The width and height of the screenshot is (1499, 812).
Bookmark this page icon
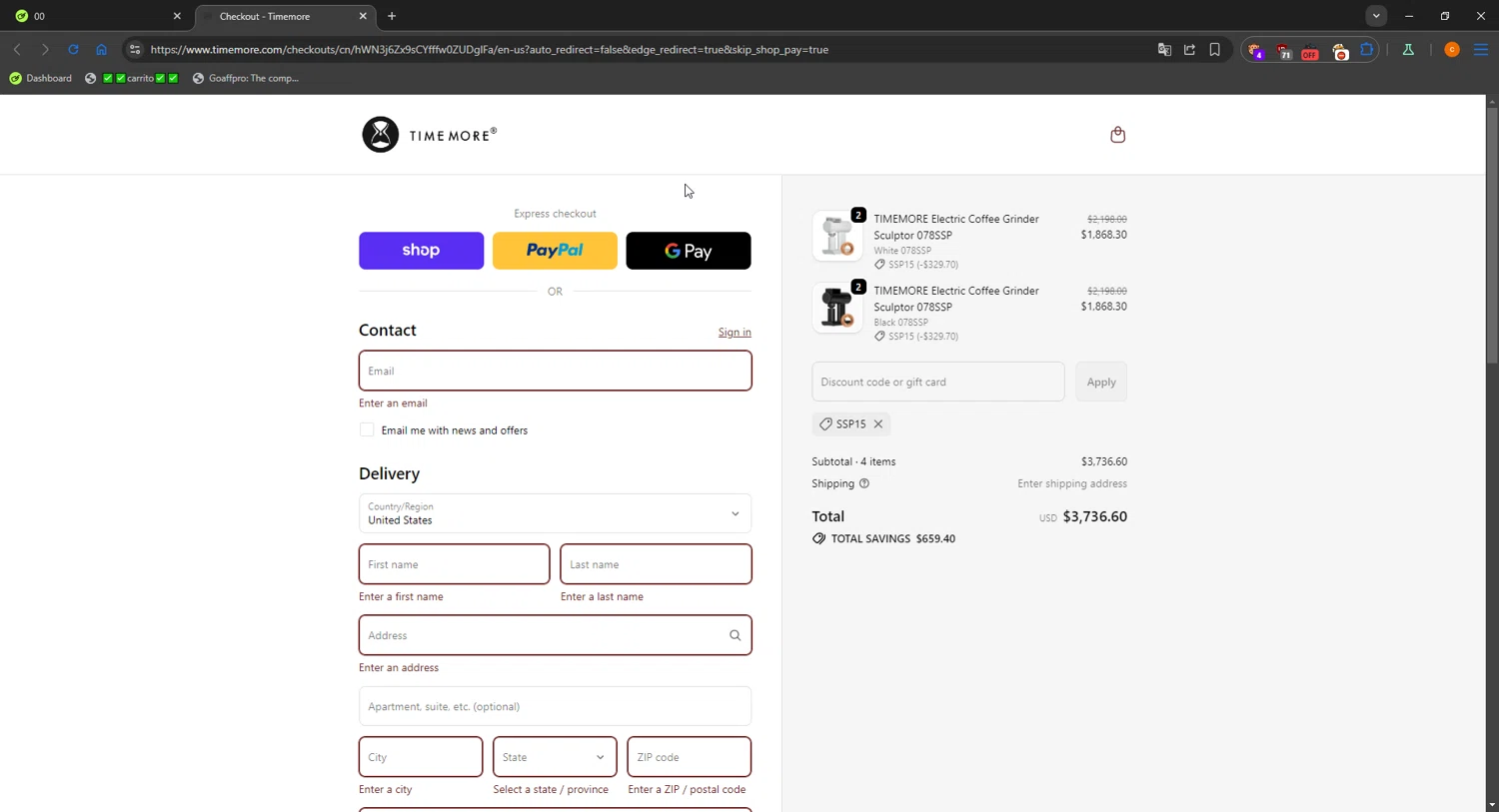click(1215, 49)
